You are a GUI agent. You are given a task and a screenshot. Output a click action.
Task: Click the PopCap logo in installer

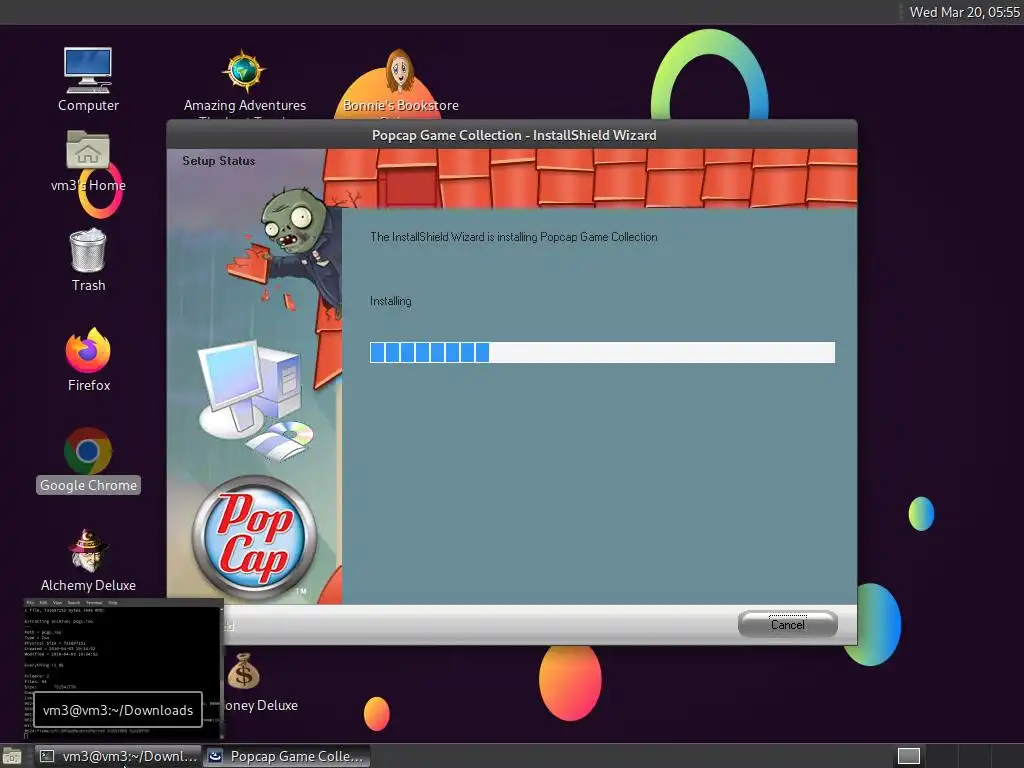(254, 537)
